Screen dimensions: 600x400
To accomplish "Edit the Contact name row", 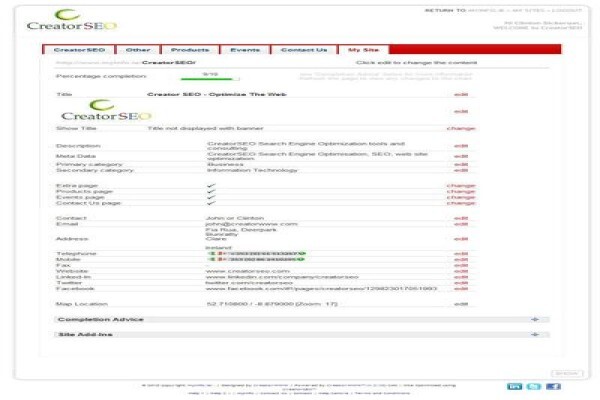I will [461, 218].
